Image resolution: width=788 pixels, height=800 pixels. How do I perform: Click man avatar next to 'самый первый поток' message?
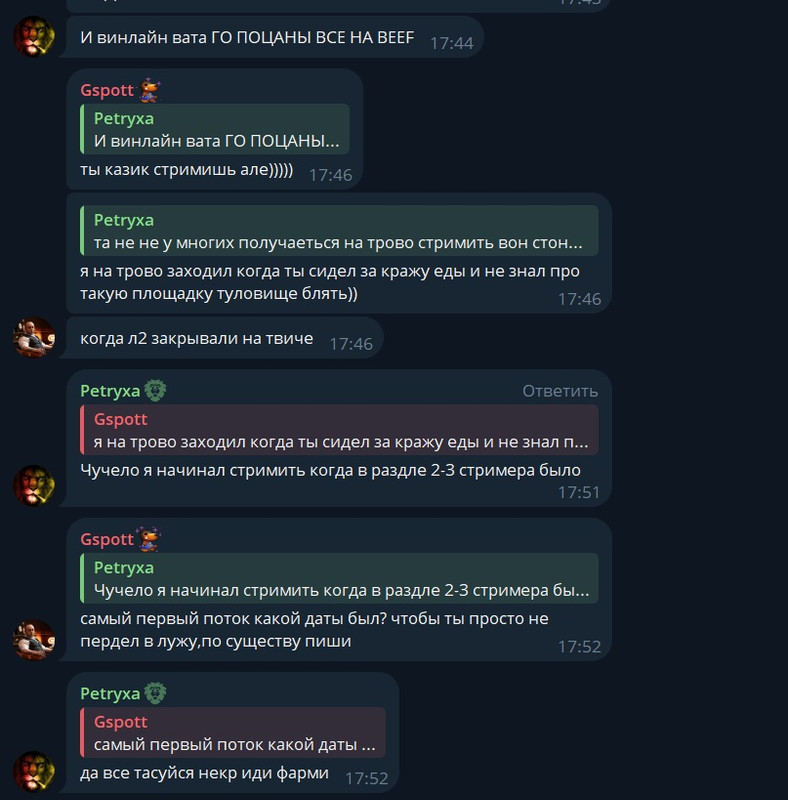[x=34, y=640]
